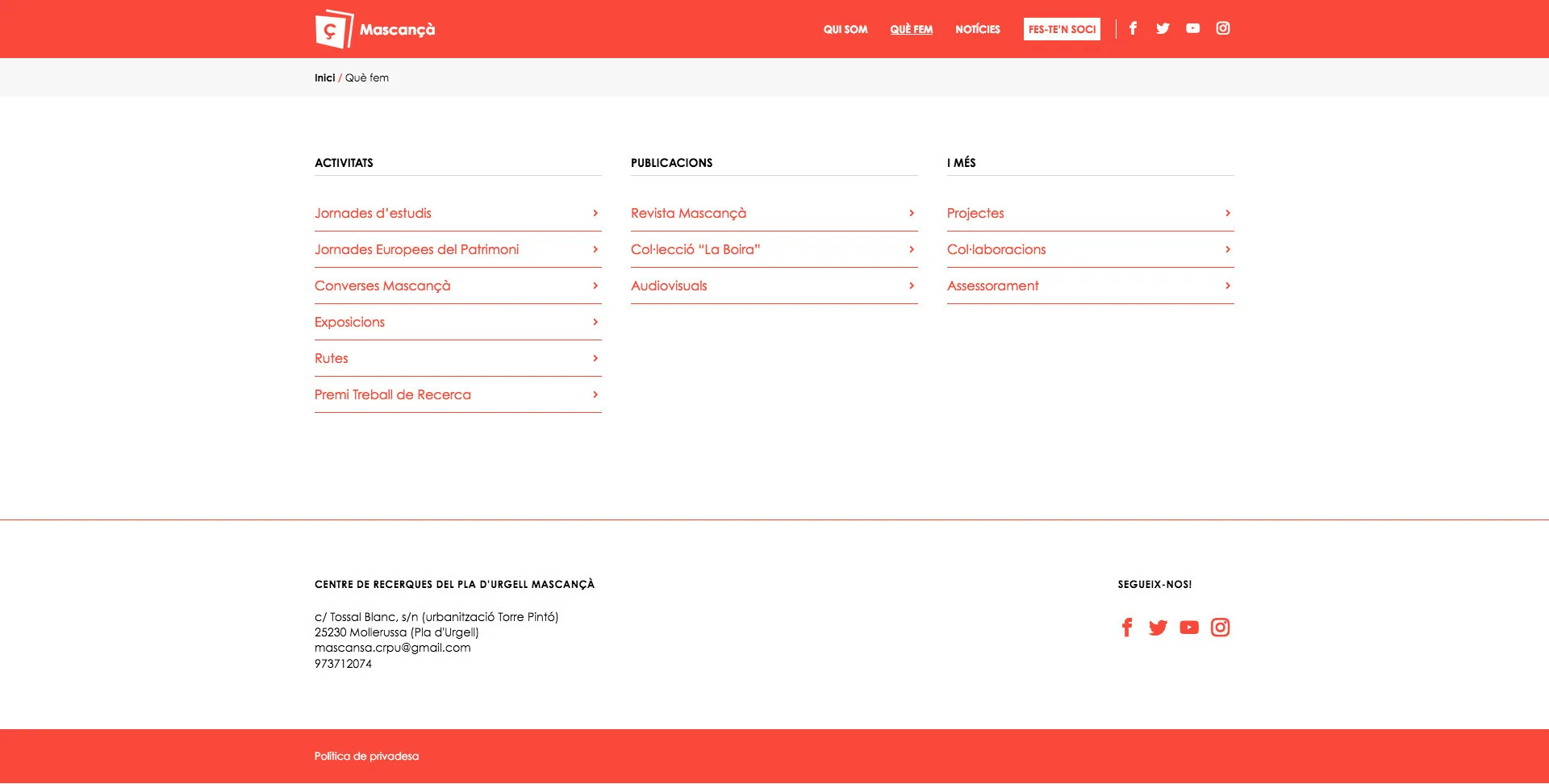Click mascansa.crpu@gmail.com email address
This screenshot has height=784, width=1549.
pyautogui.click(x=392, y=648)
